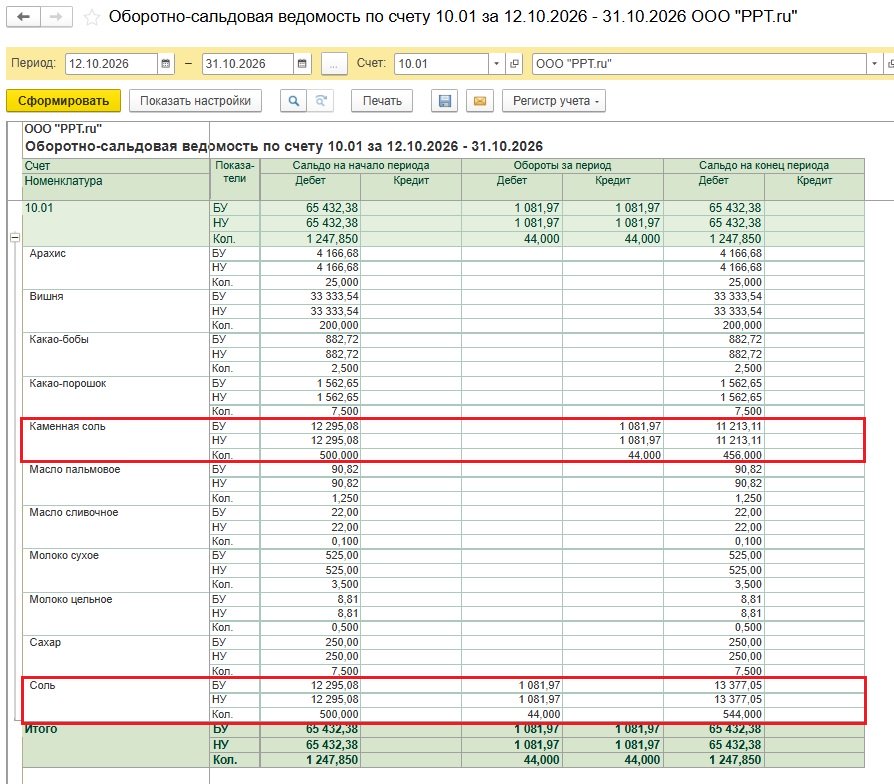Select the Каменная соль row label
Screen dimensions: 894x784
tap(67, 426)
